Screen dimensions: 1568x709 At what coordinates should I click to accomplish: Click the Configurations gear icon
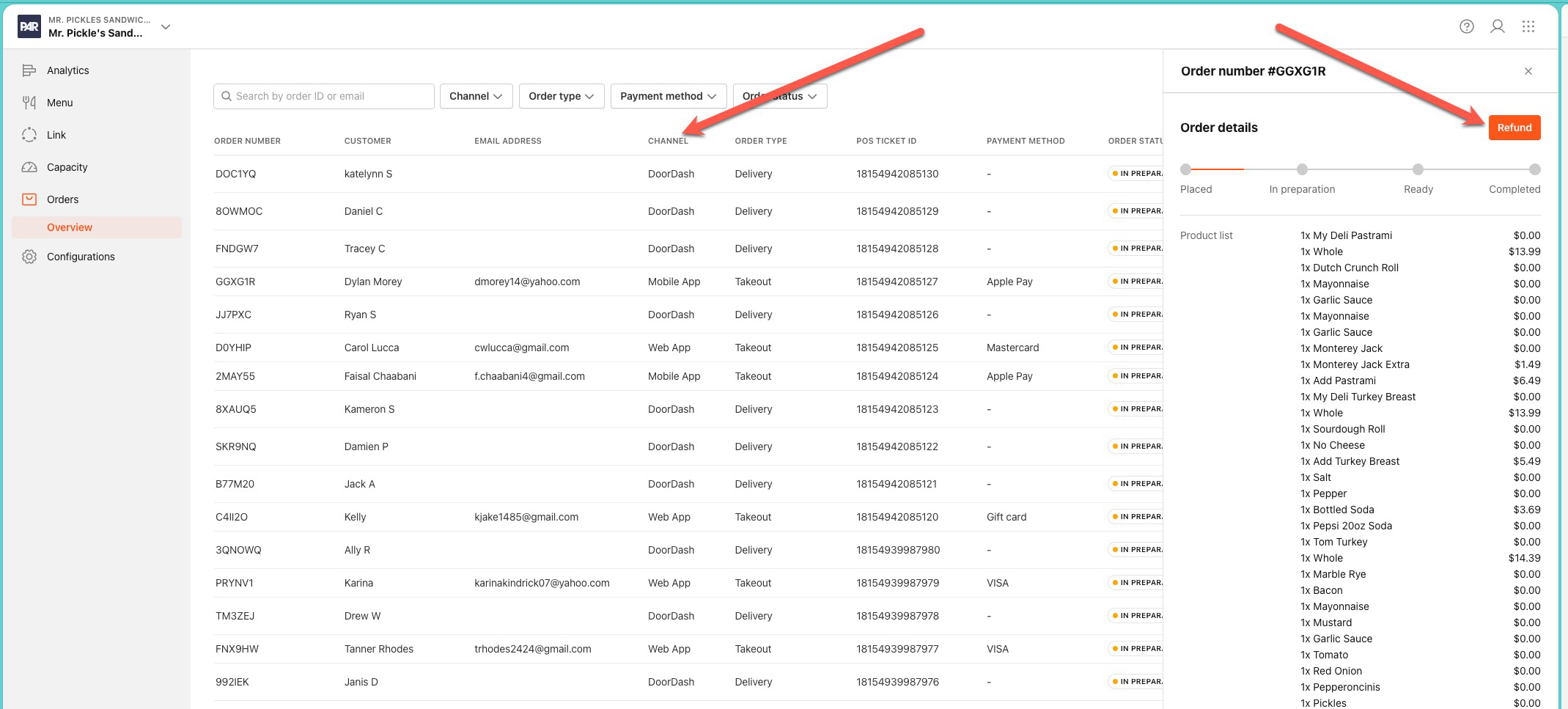[29, 257]
